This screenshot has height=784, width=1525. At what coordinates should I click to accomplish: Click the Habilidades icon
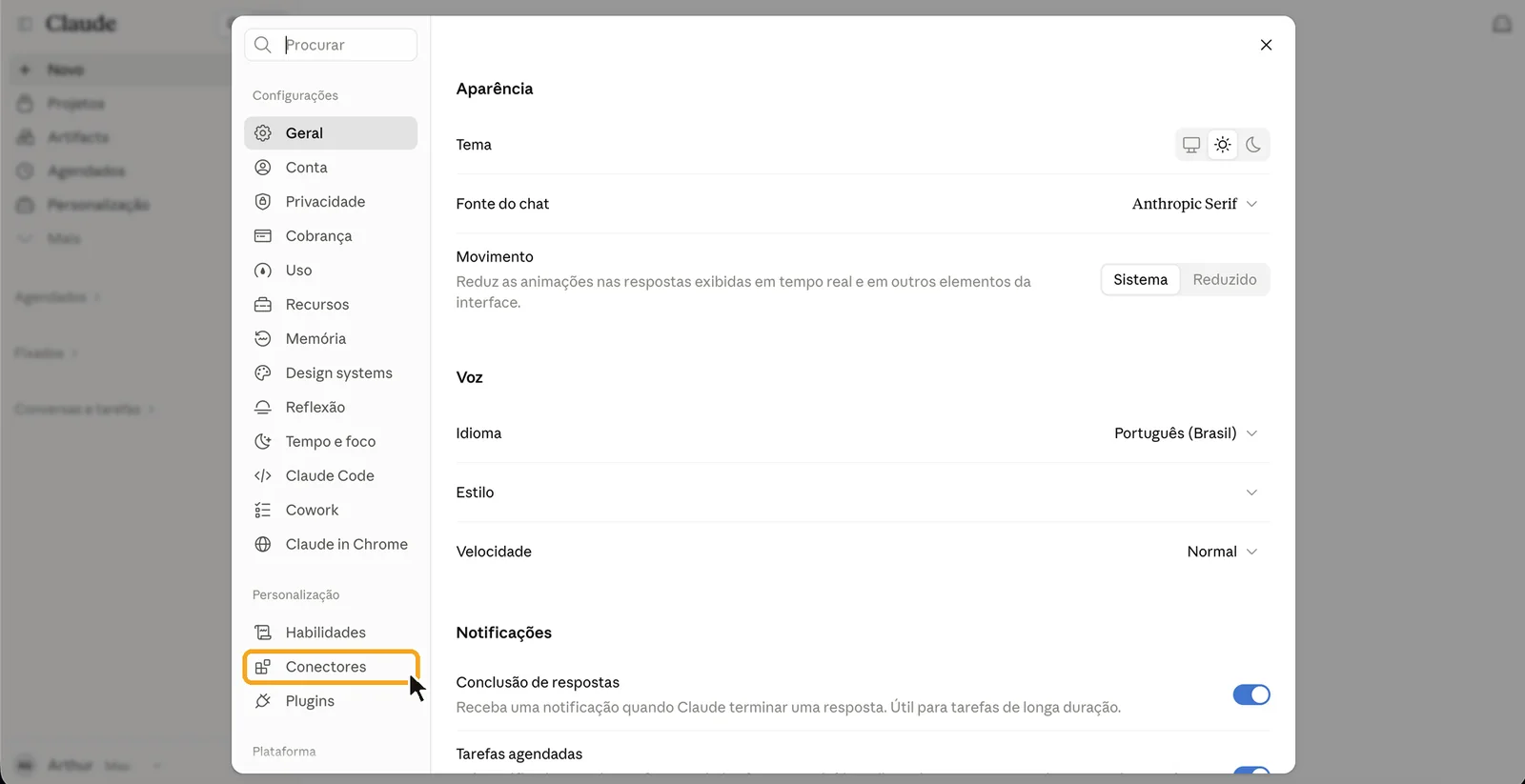point(263,633)
